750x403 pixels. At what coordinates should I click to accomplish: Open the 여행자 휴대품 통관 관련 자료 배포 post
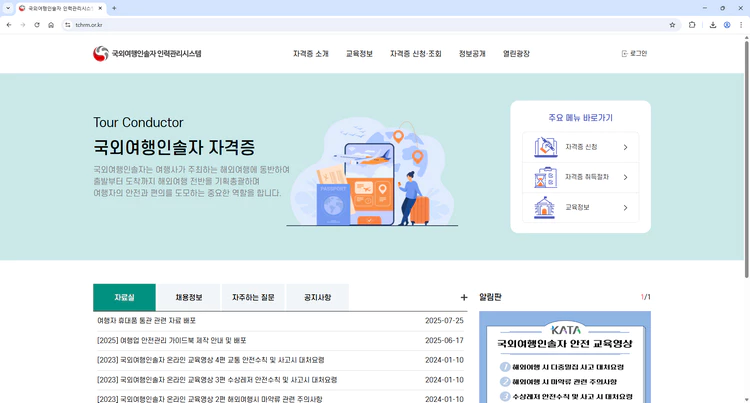pos(146,321)
